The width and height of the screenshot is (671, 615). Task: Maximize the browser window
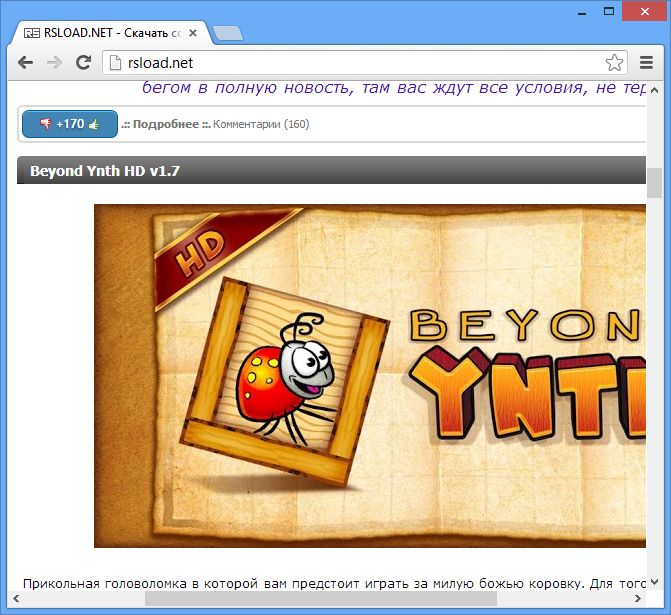click(x=609, y=11)
